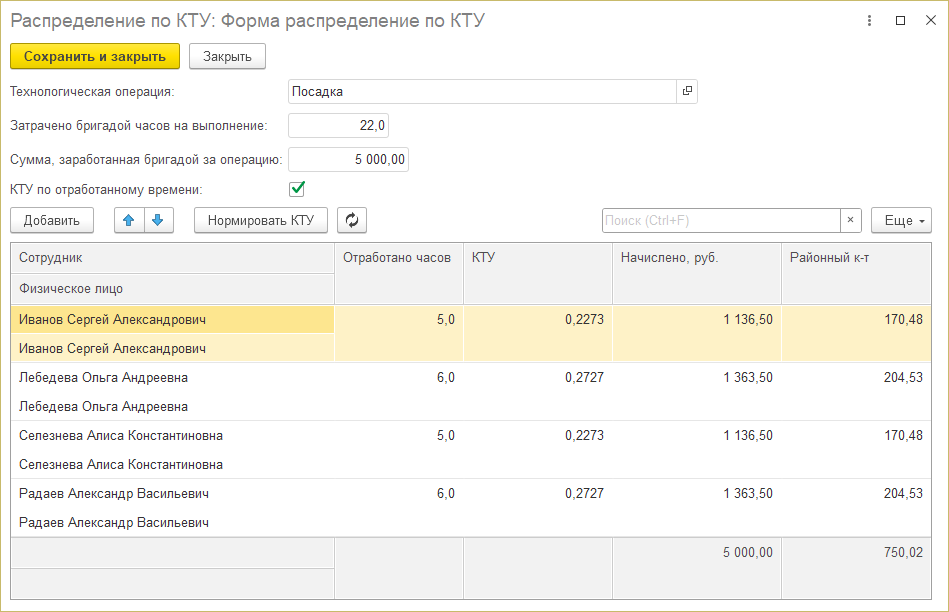This screenshot has height=612, width=949.
Task: Open the kebab menu in title bar
Action: coord(869,21)
